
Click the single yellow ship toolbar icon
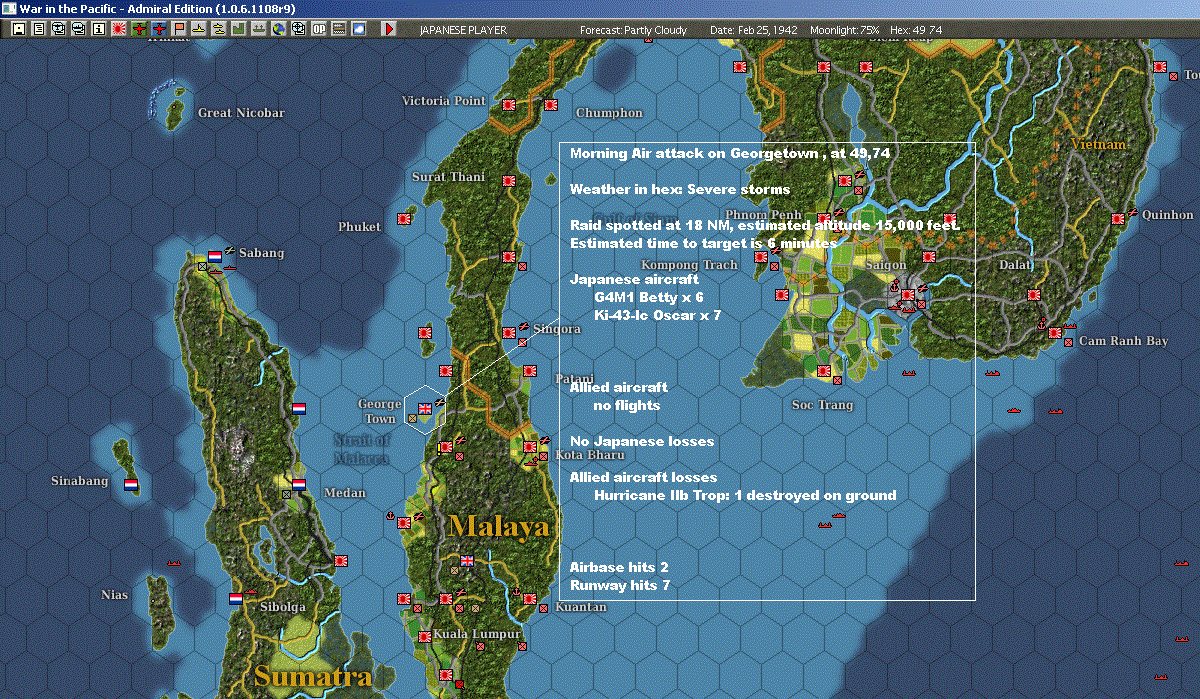[199, 29]
